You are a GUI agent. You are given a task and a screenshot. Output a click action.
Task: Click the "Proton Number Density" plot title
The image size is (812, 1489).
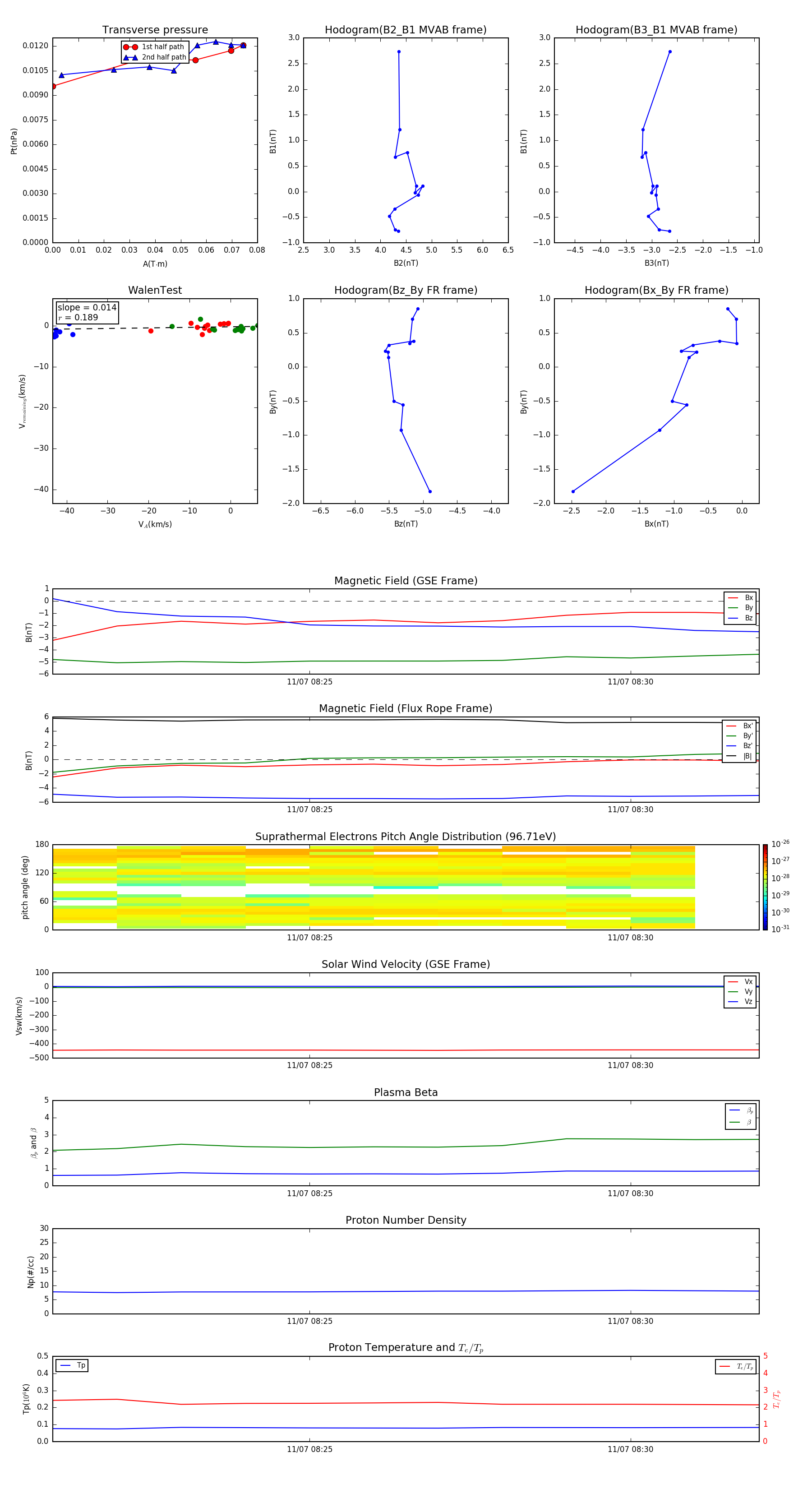pyautogui.click(x=406, y=1220)
